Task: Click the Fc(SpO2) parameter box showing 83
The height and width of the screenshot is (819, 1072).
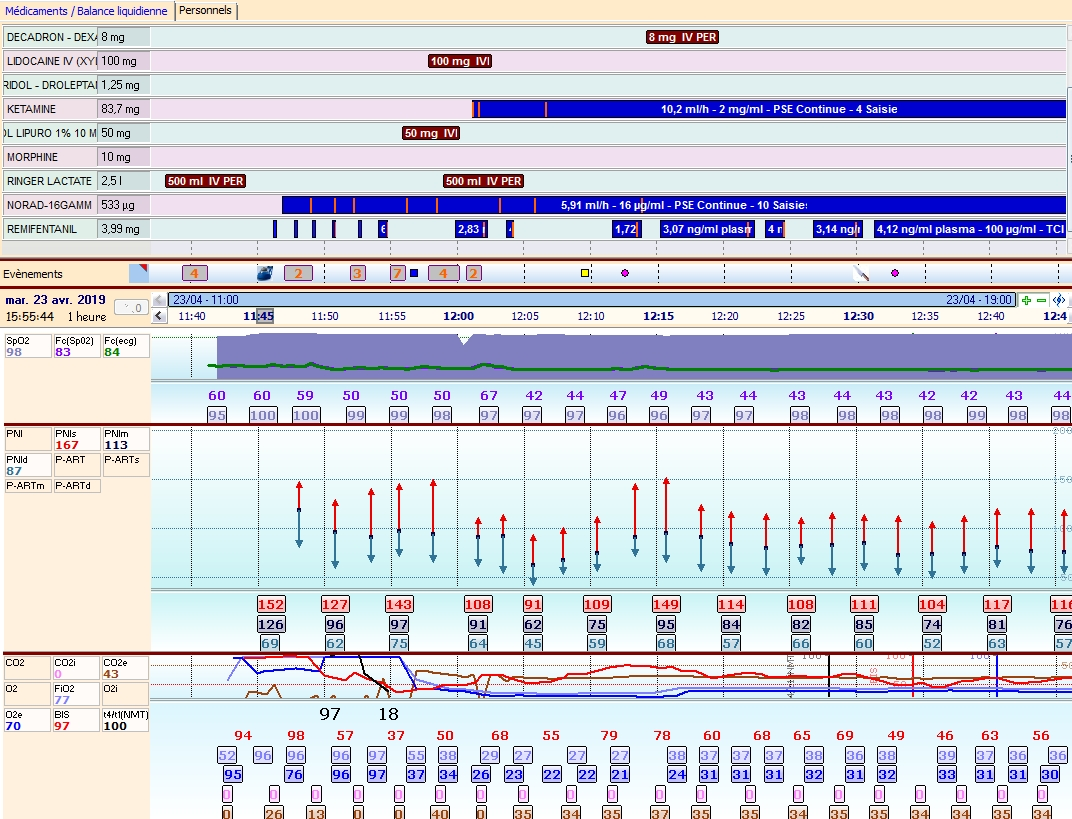Action: click(x=77, y=346)
